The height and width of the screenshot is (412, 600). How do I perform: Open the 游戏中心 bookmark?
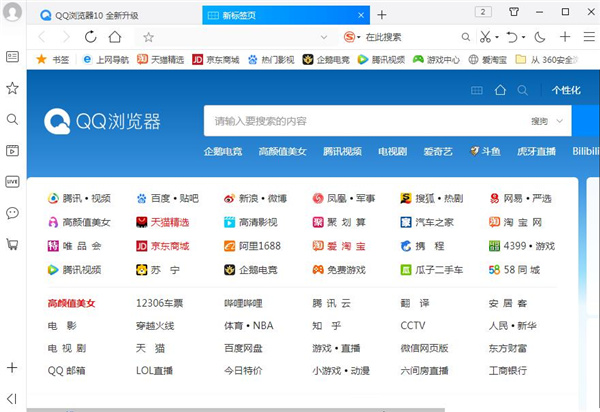(436, 59)
